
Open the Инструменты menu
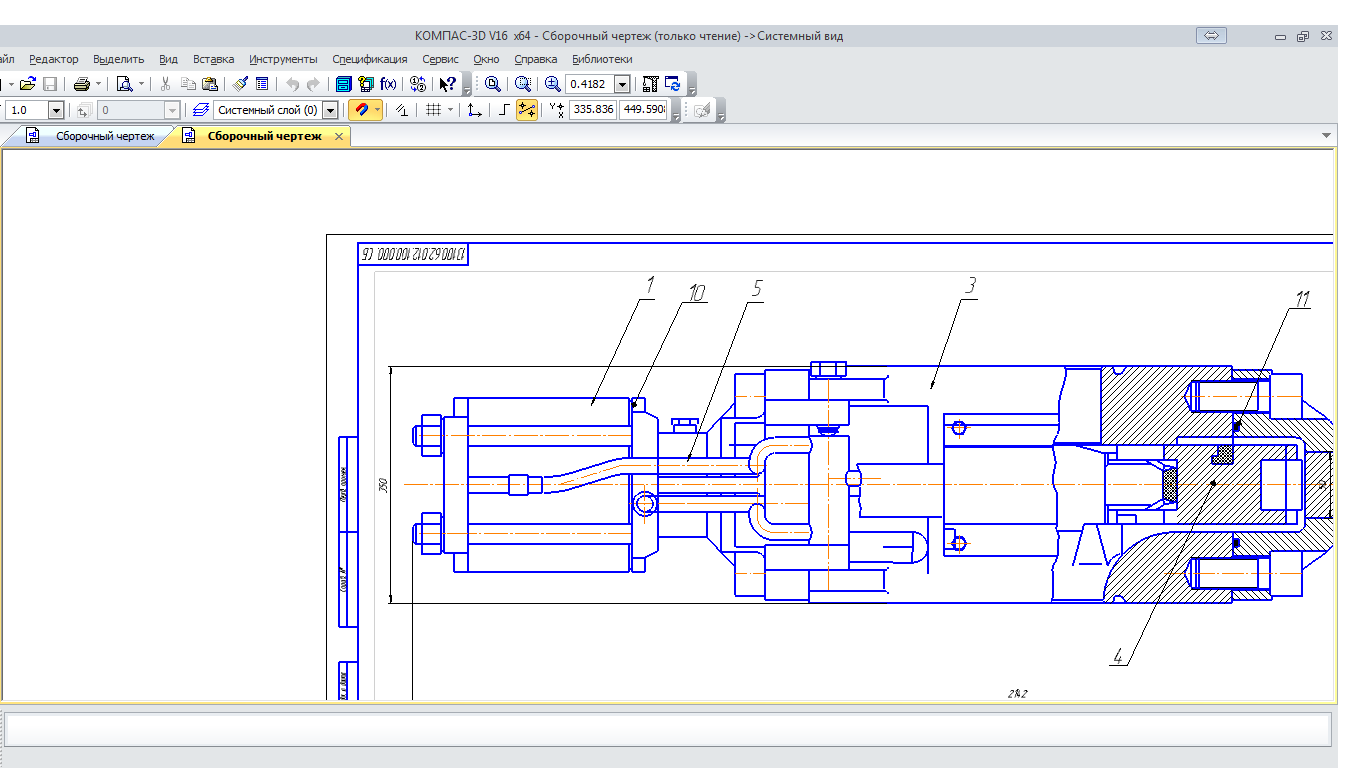[x=284, y=59]
